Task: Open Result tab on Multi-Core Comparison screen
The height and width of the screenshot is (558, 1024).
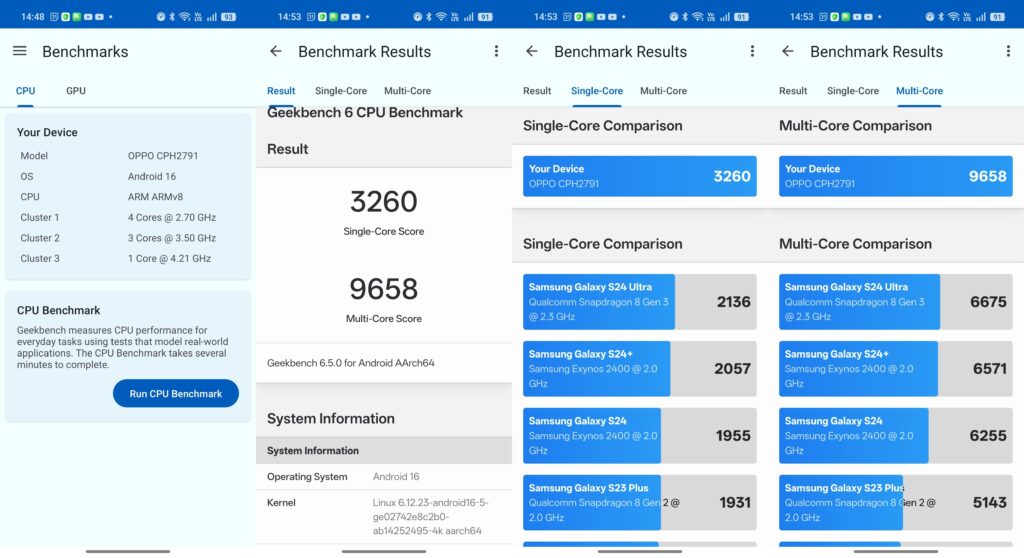Action: [793, 91]
